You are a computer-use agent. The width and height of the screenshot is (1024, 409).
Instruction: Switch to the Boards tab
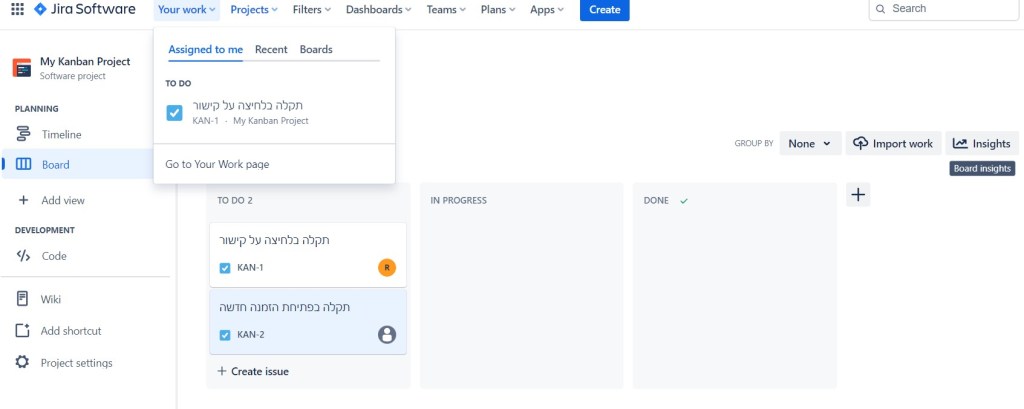click(316, 49)
